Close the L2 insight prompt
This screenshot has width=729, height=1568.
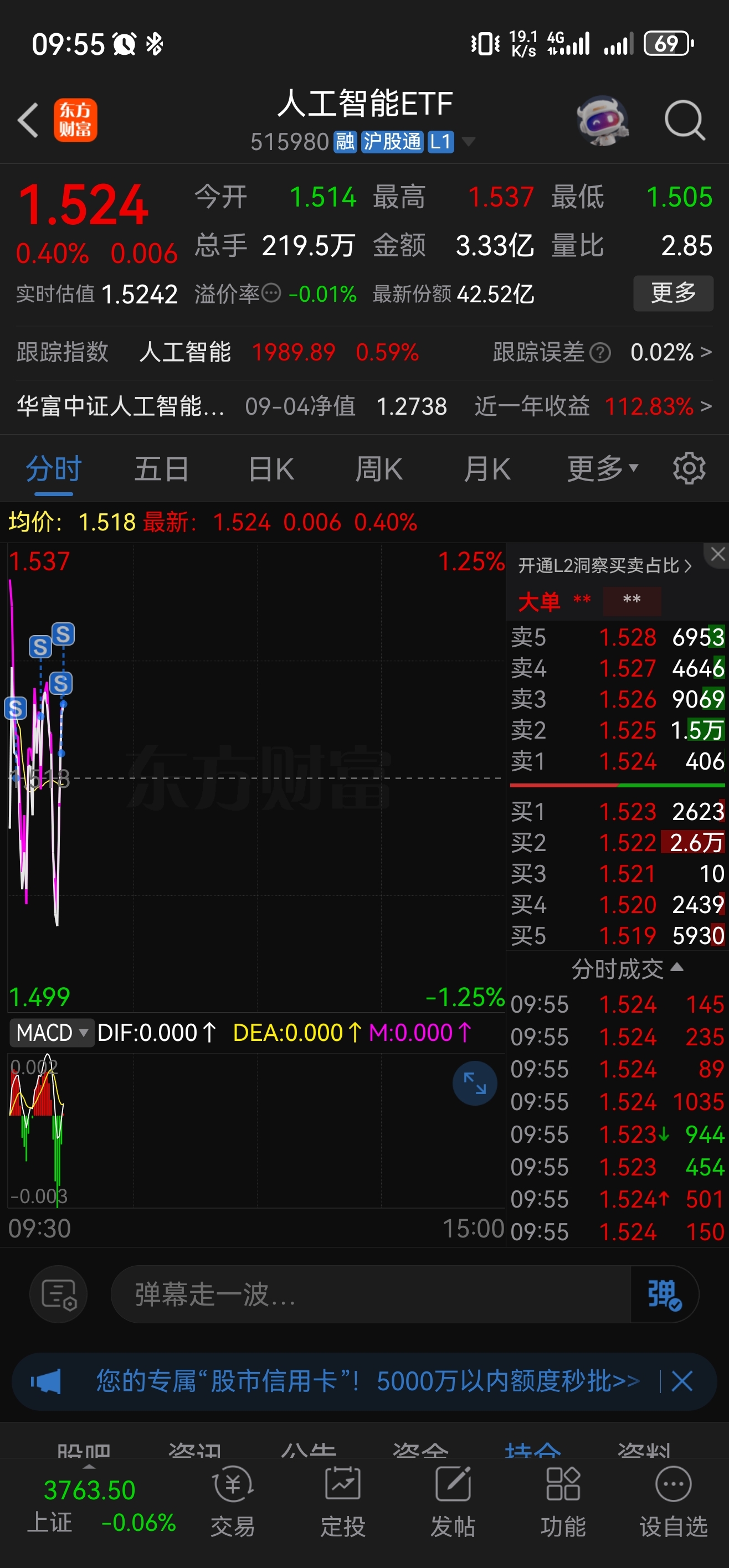[718, 555]
